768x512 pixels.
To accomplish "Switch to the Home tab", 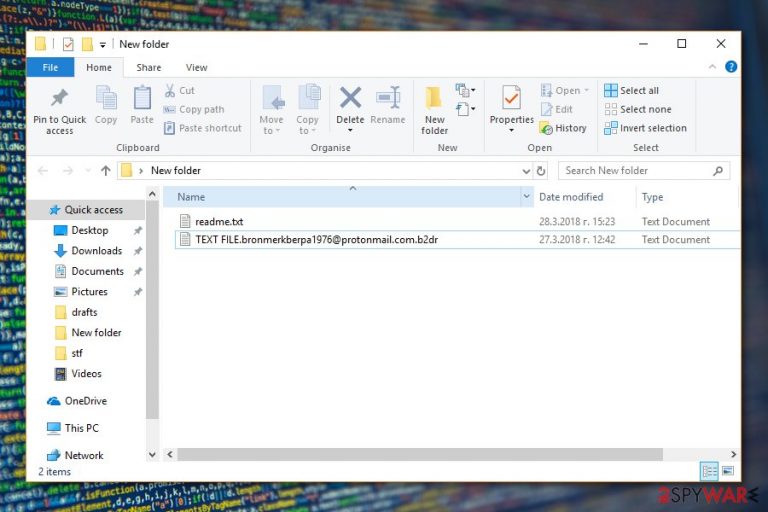I will 98,67.
